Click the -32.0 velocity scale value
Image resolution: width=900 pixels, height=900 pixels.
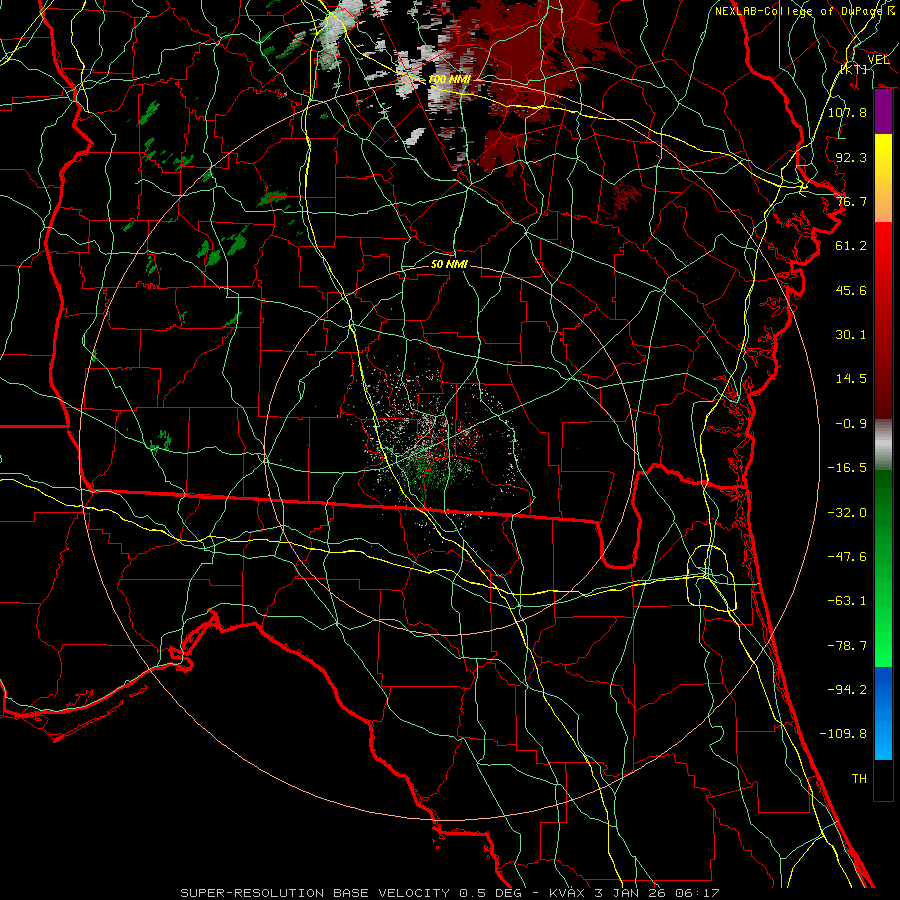847,513
